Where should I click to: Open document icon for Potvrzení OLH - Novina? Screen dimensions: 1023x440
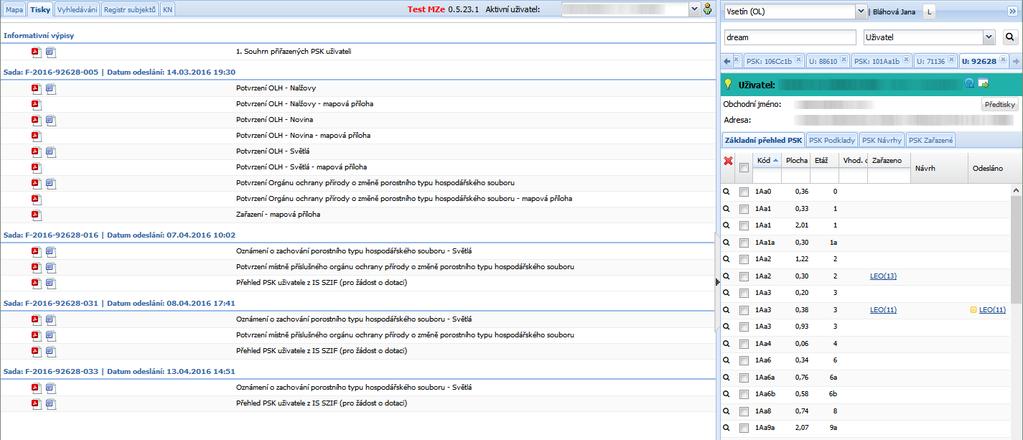click(51, 120)
